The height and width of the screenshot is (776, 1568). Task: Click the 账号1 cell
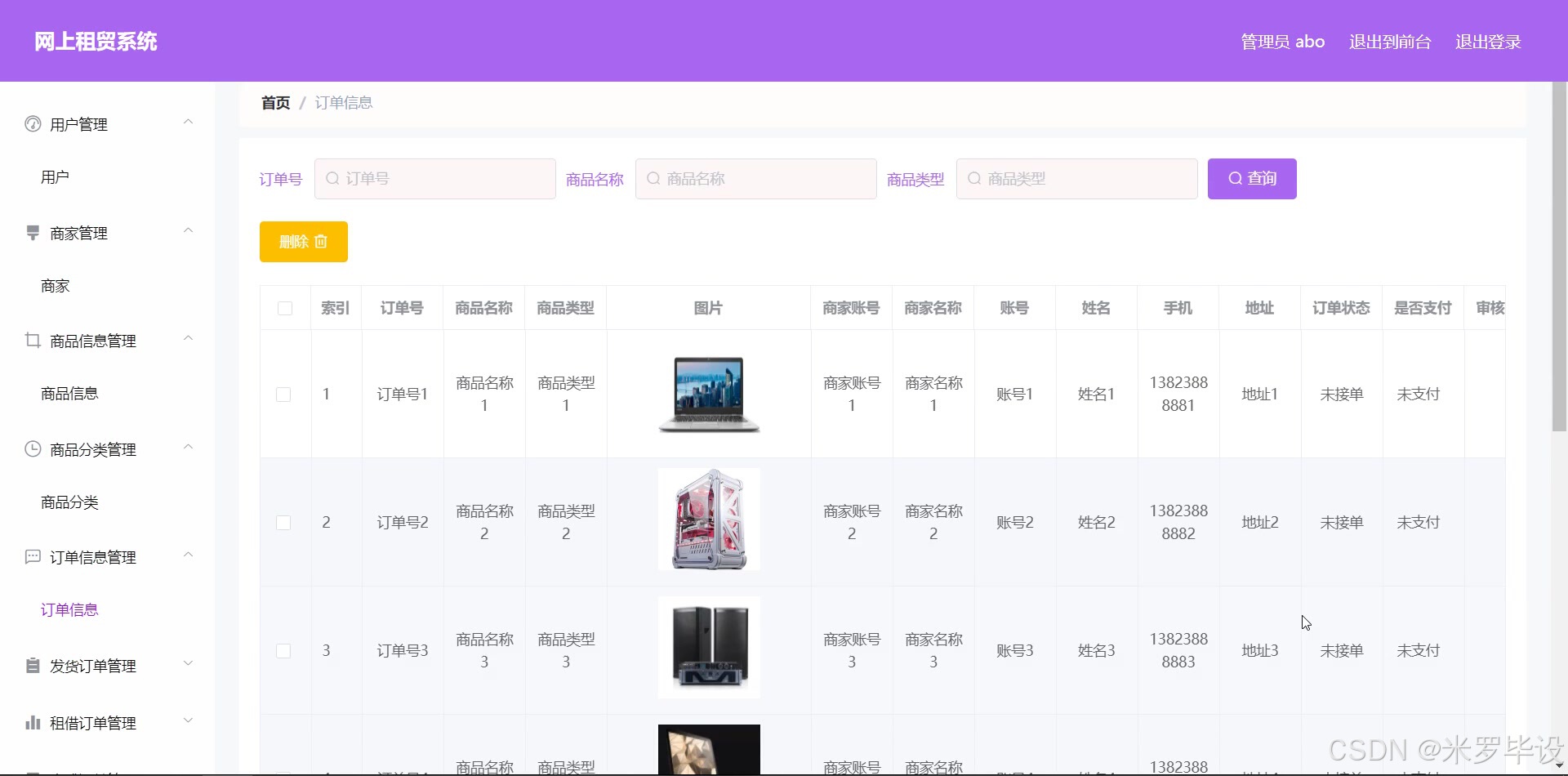[x=1014, y=395]
